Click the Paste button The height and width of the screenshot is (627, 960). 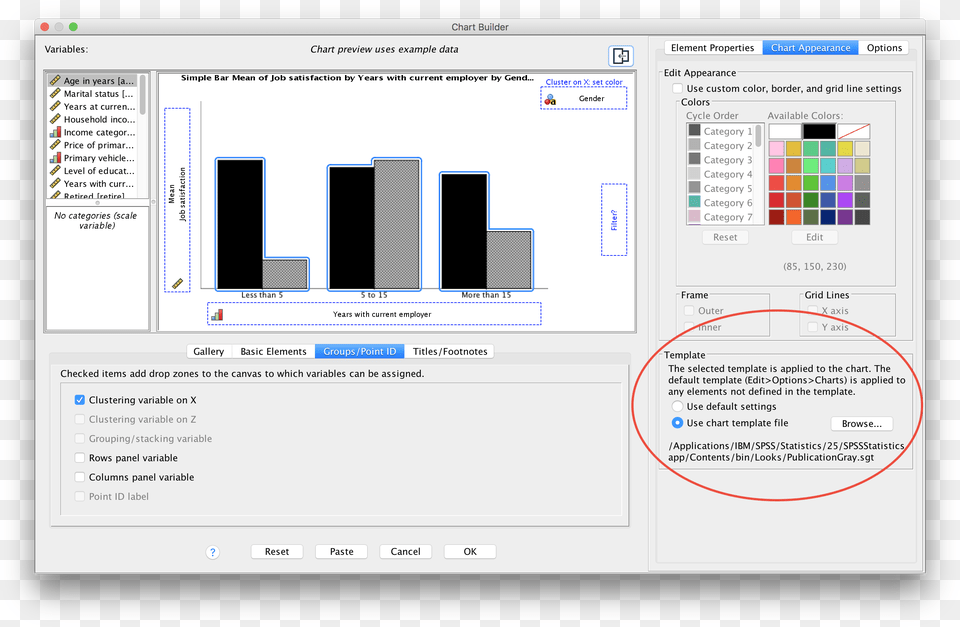[341, 552]
